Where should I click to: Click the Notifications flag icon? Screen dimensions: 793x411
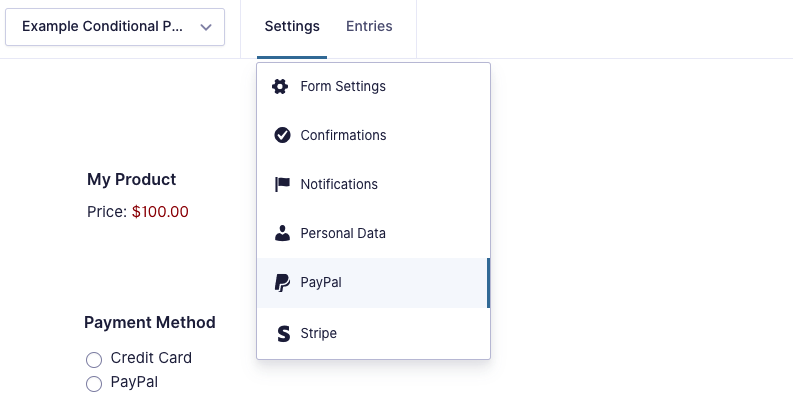pyautogui.click(x=282, y=184)
